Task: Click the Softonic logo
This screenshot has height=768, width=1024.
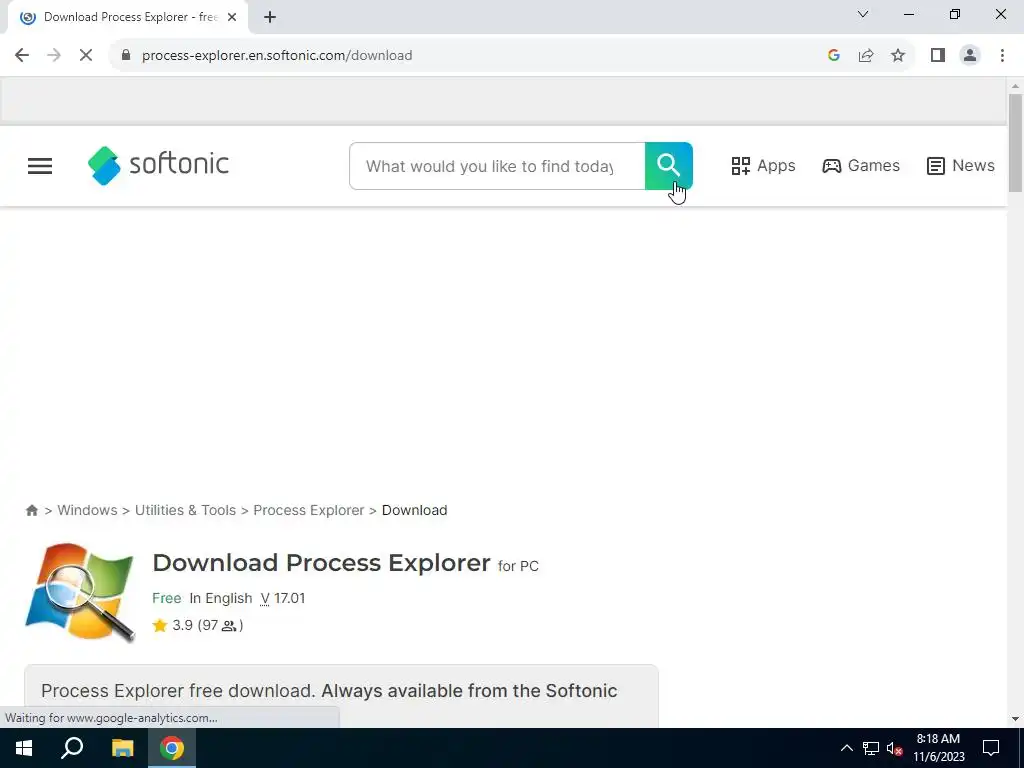Action: [x=158, y=165]
